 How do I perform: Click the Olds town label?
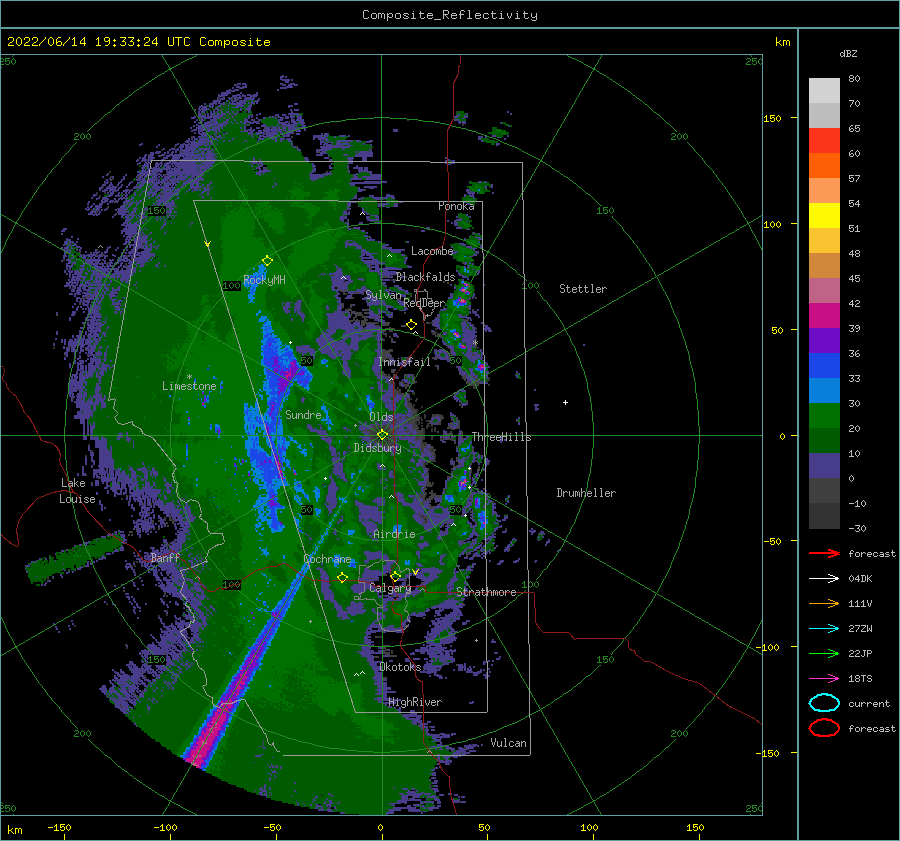pyautogui.click(x=381, y=417)
